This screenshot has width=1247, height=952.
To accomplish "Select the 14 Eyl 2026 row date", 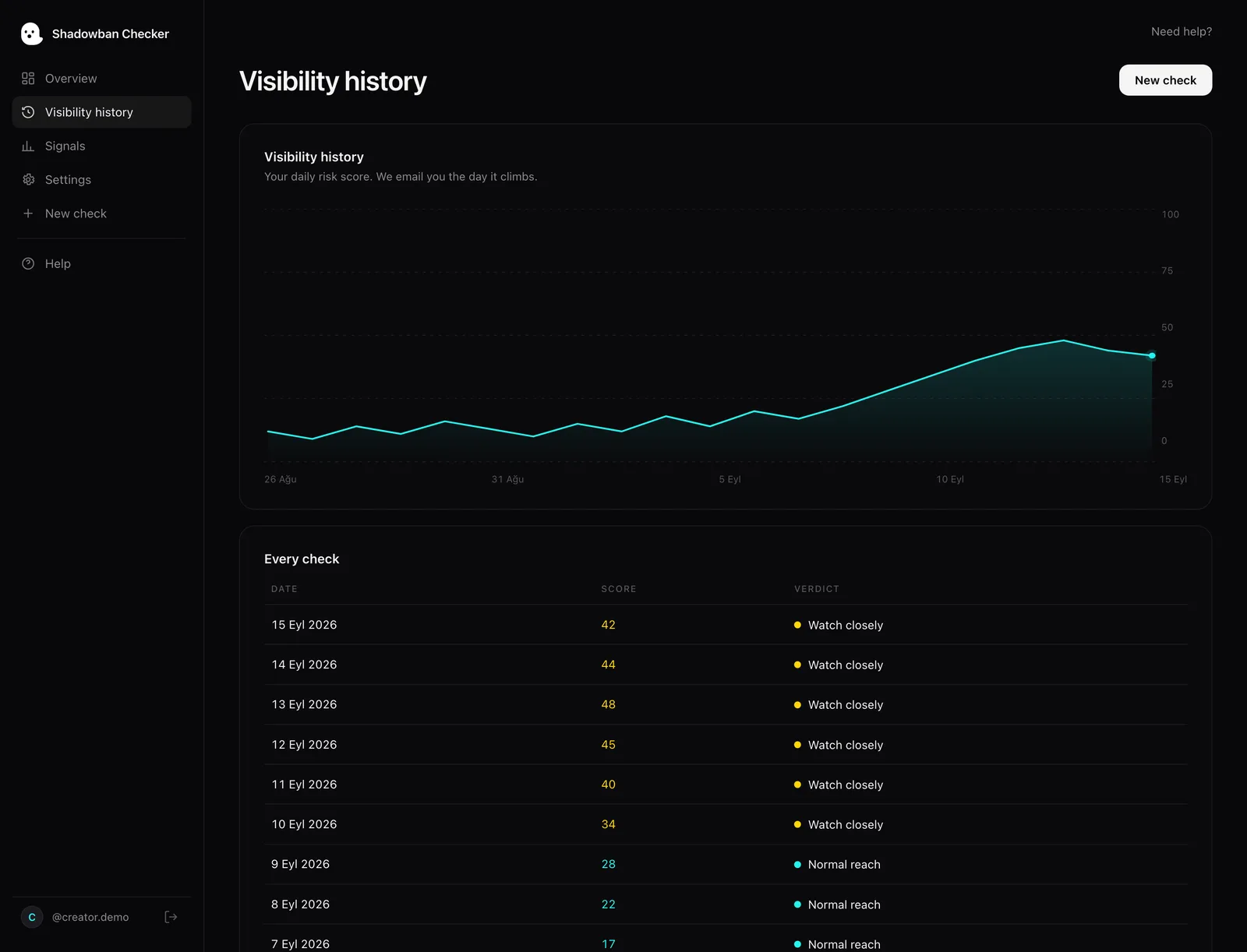I will point(304,665).
